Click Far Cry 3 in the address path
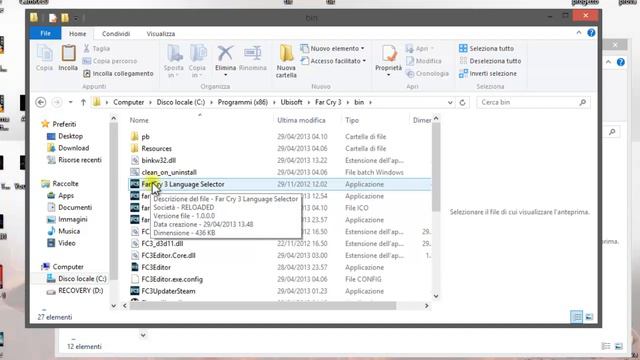640x360 pixels. click(x=328, y=102)
